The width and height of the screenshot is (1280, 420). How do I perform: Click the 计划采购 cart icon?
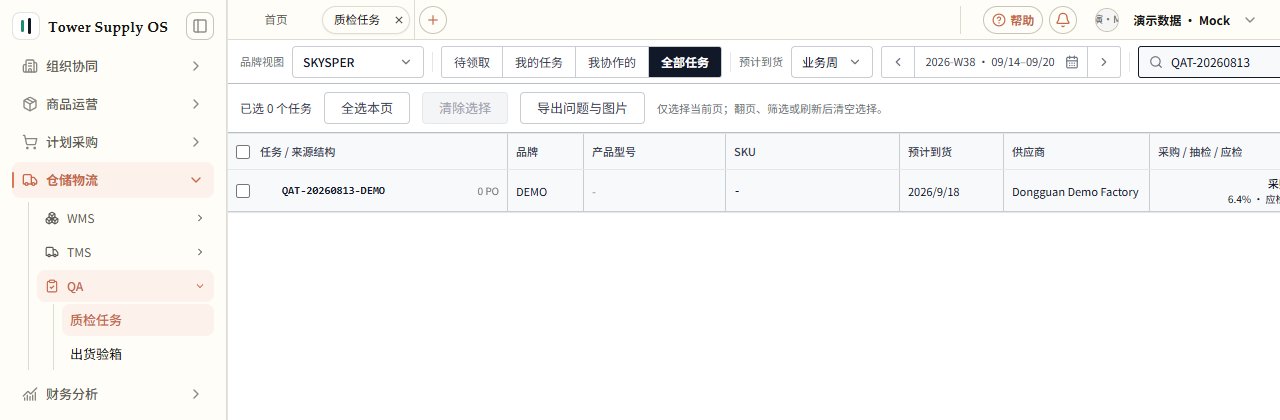(x=30, y=142)
